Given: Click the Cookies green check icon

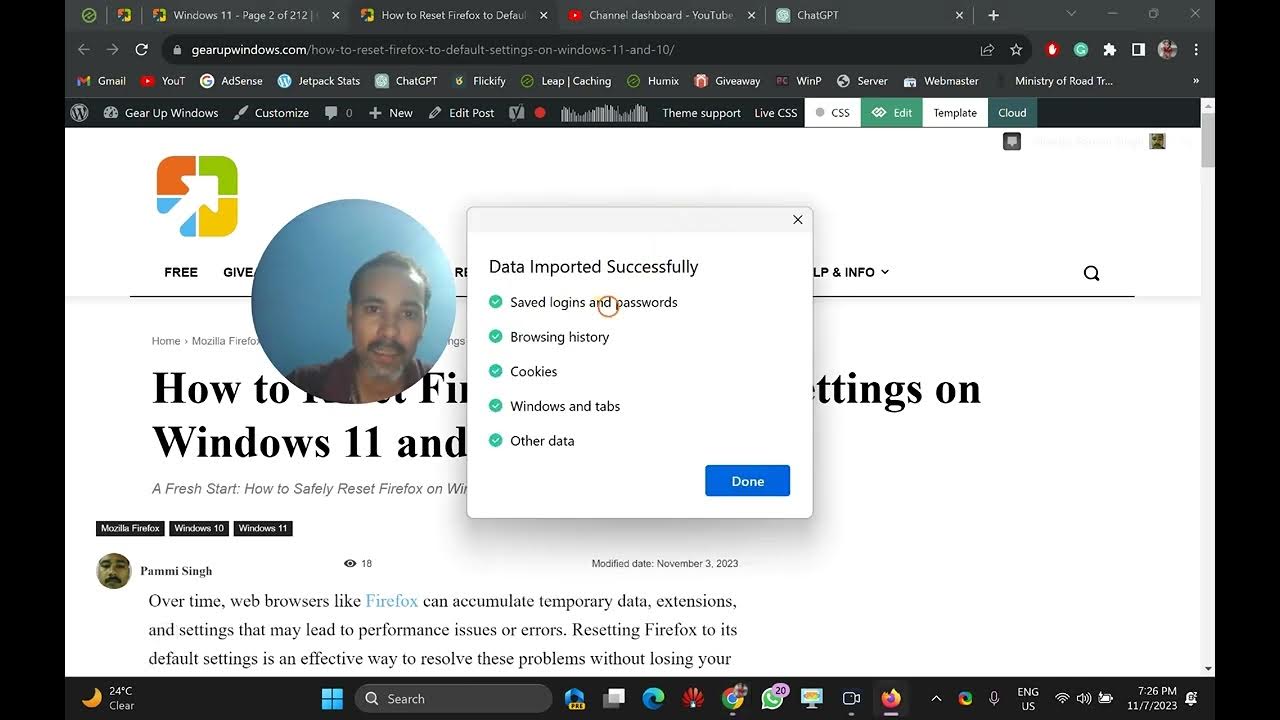Looking at the screenshot, I should click(495, 371).
